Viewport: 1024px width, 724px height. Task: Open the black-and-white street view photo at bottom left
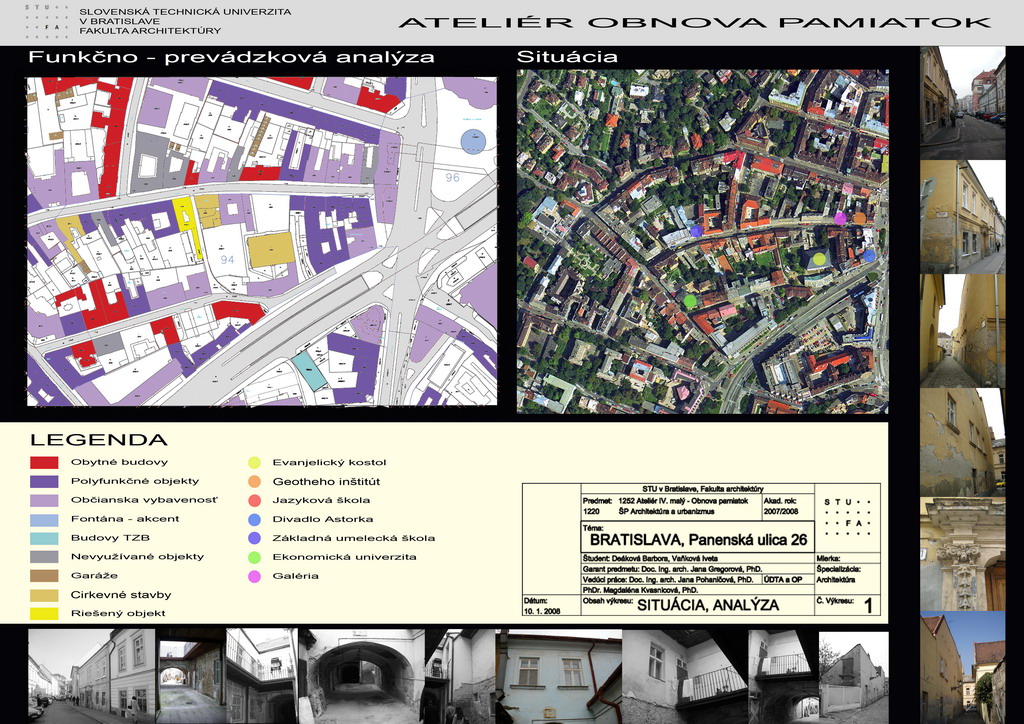(x=91, y=676)
